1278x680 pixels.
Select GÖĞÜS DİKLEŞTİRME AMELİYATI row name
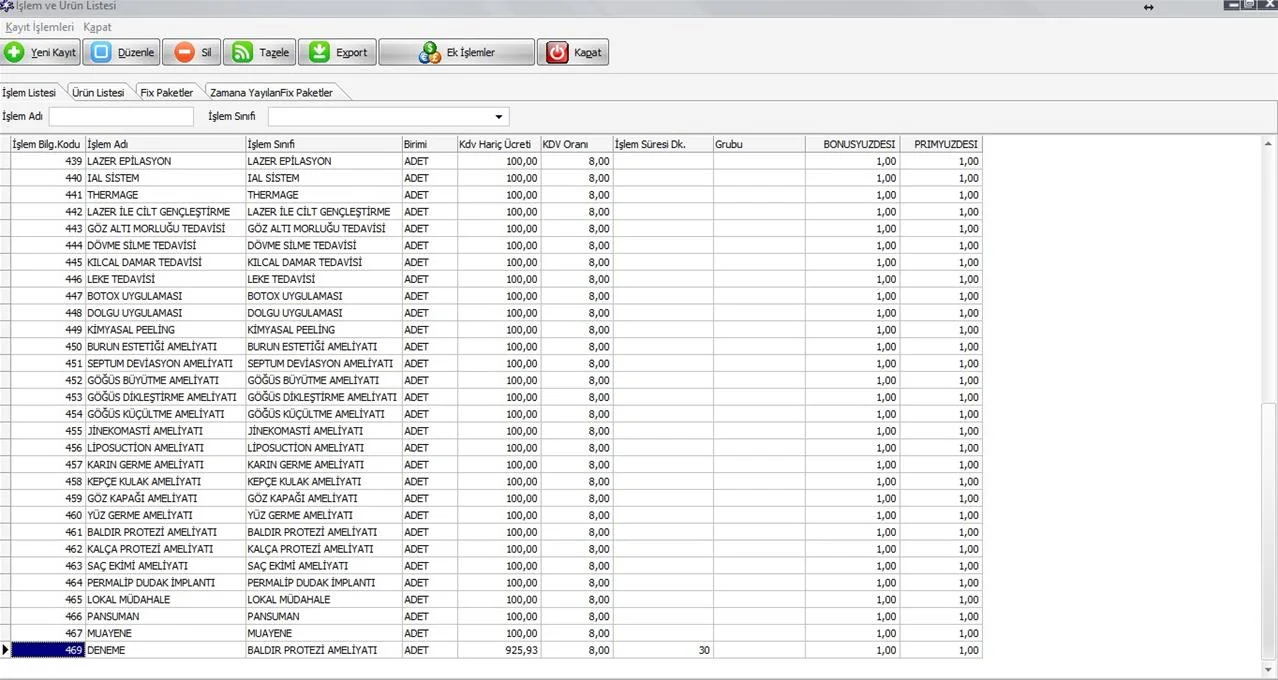162,397
